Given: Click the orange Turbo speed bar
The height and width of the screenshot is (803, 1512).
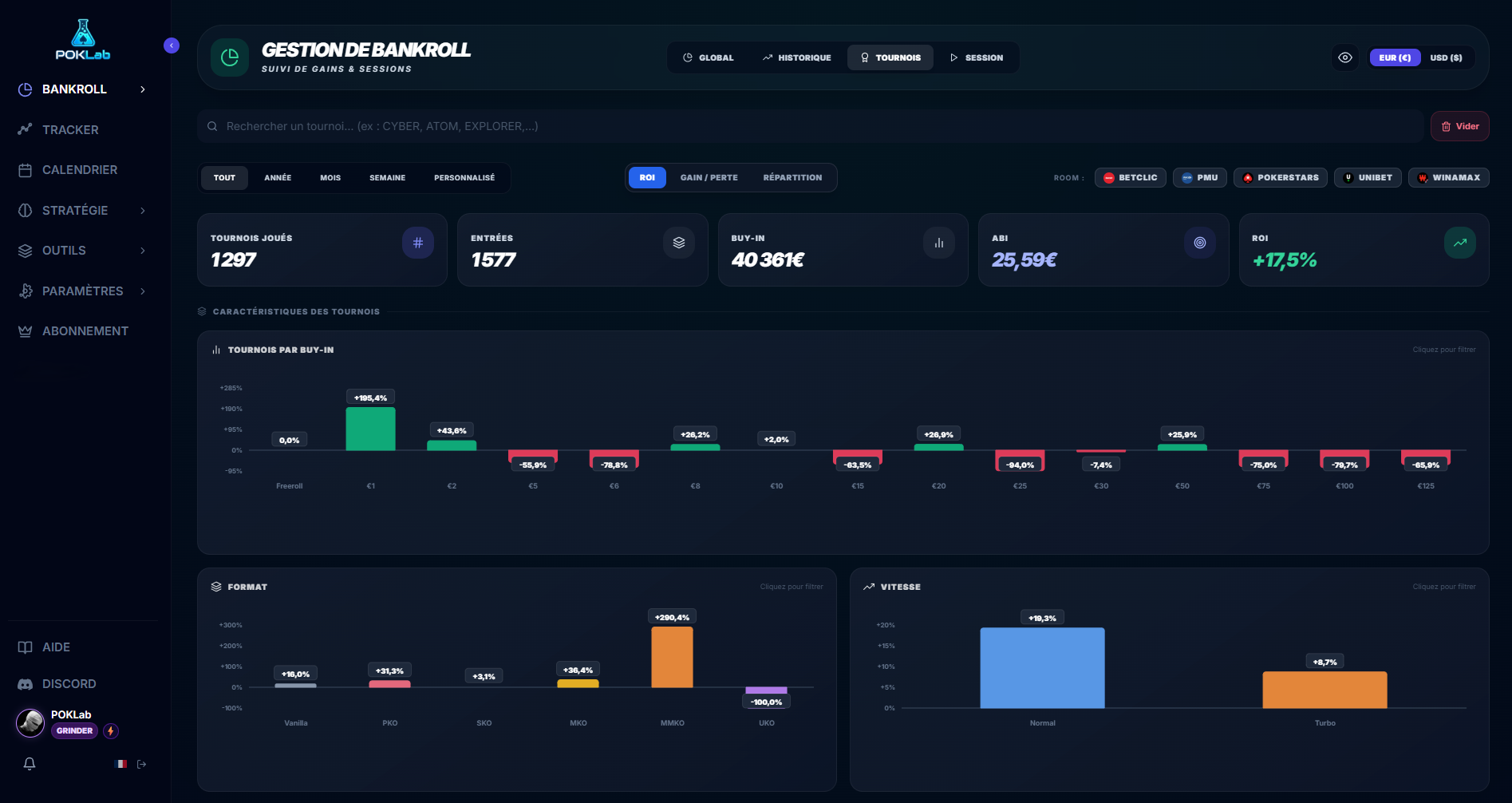Looking at the screenshot, I should [1324, 690].
